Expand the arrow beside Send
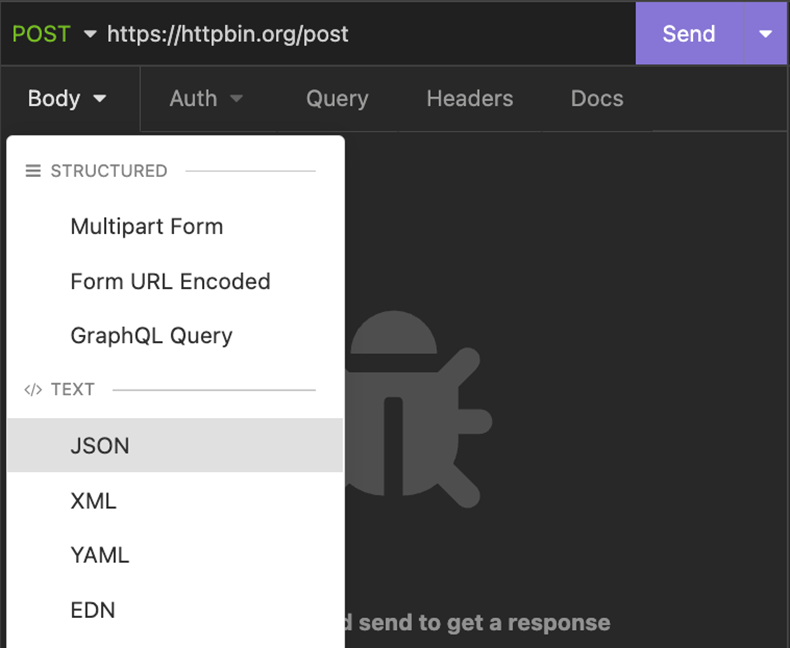 (x=765, y=33)
